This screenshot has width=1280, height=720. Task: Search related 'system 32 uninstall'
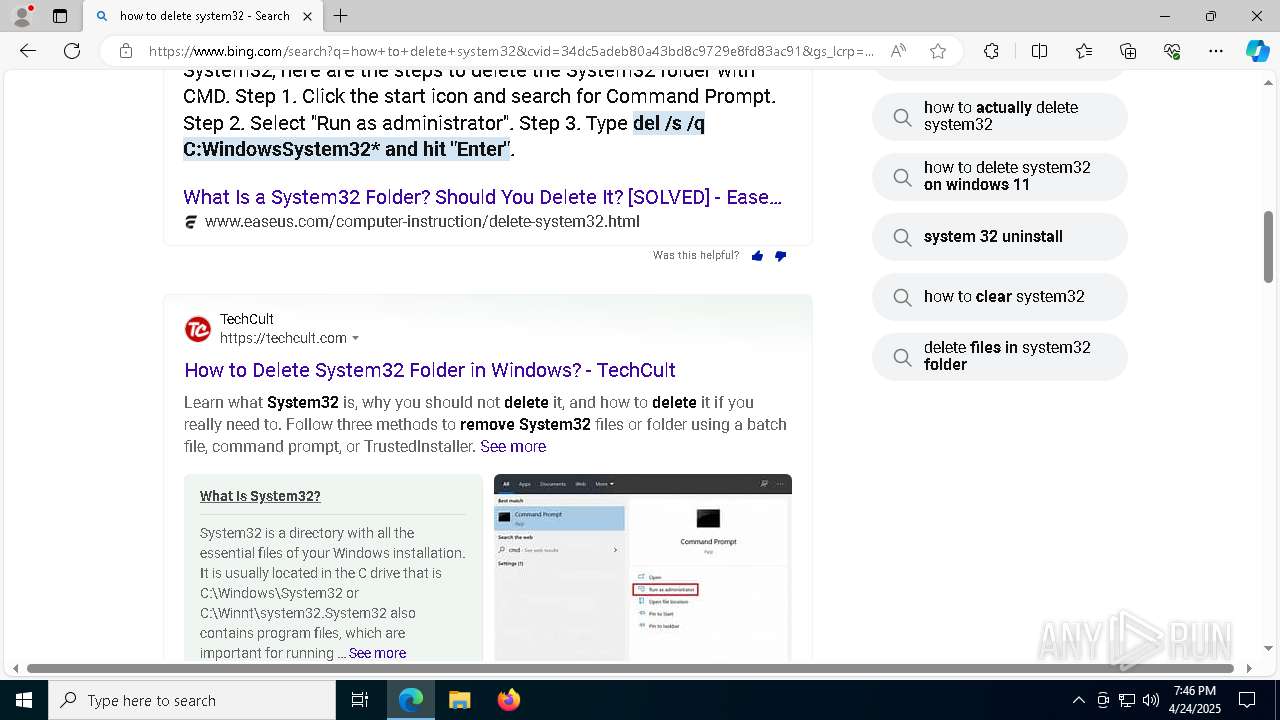point(1000,237)
